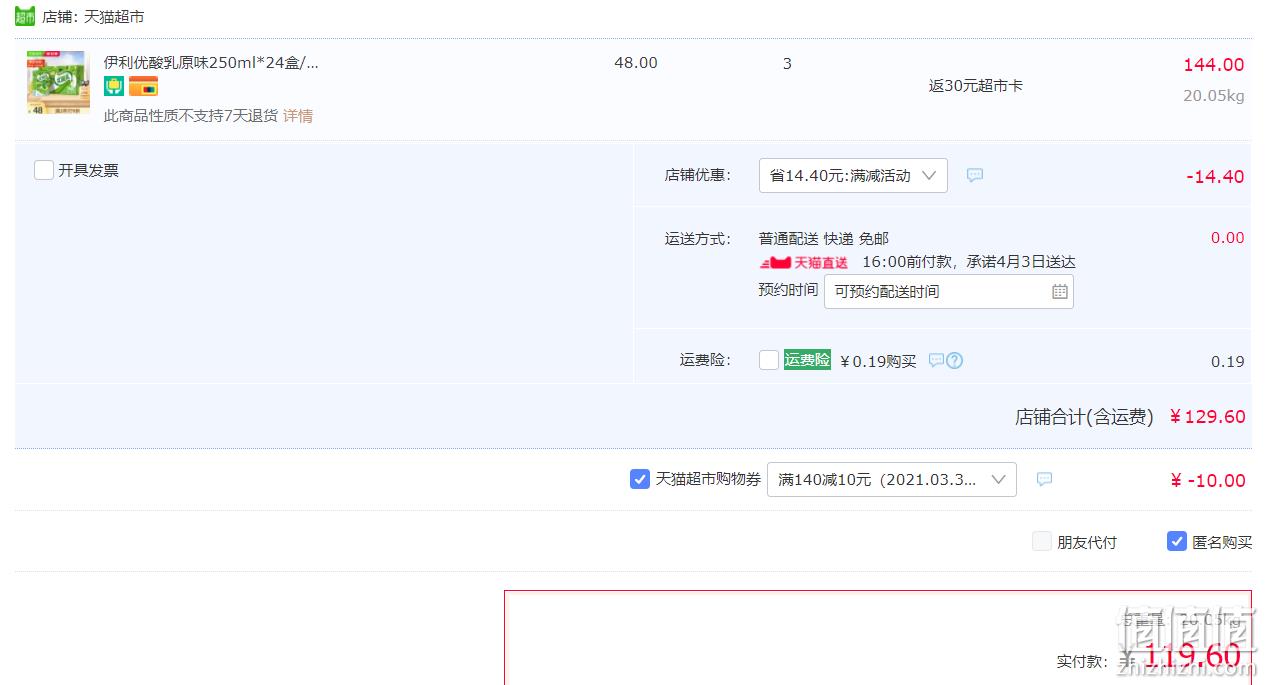Click the 此商品性质不支持7天退货 notice text
This screenshot has height=685, width=1266.
tap(191, 116)
